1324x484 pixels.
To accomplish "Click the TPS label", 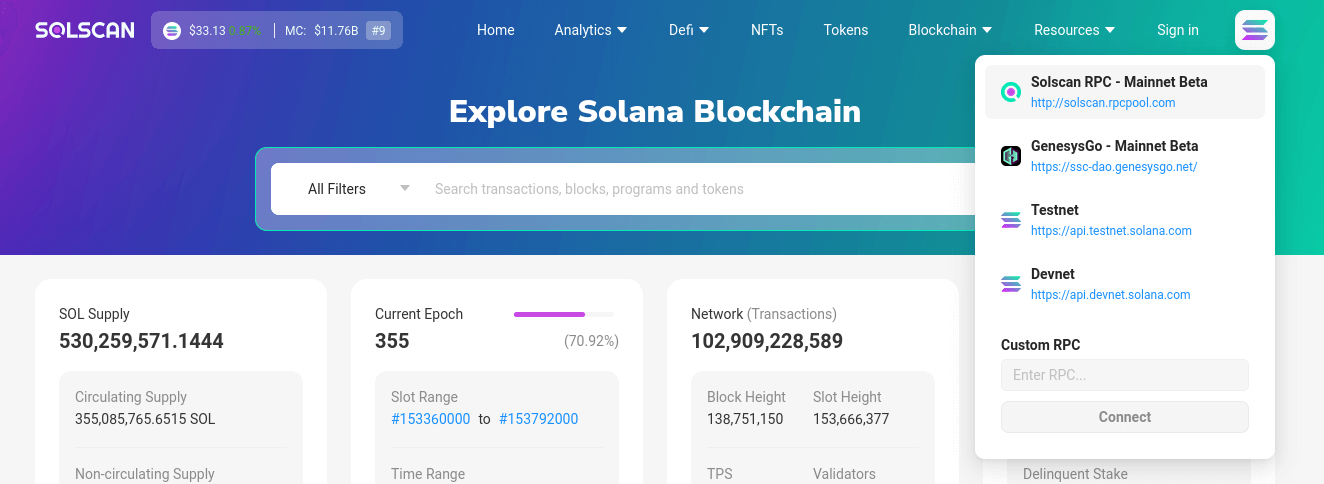I will 720,474.
